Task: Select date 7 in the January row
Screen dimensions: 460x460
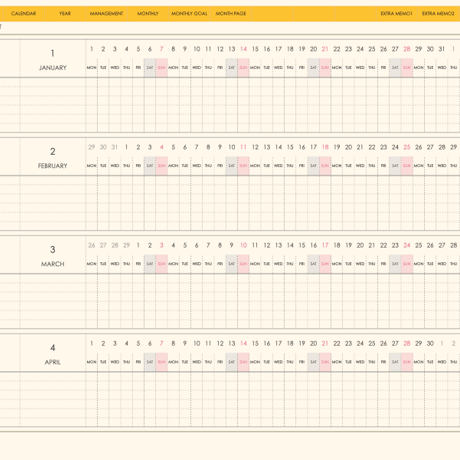Action: (162, 49)
